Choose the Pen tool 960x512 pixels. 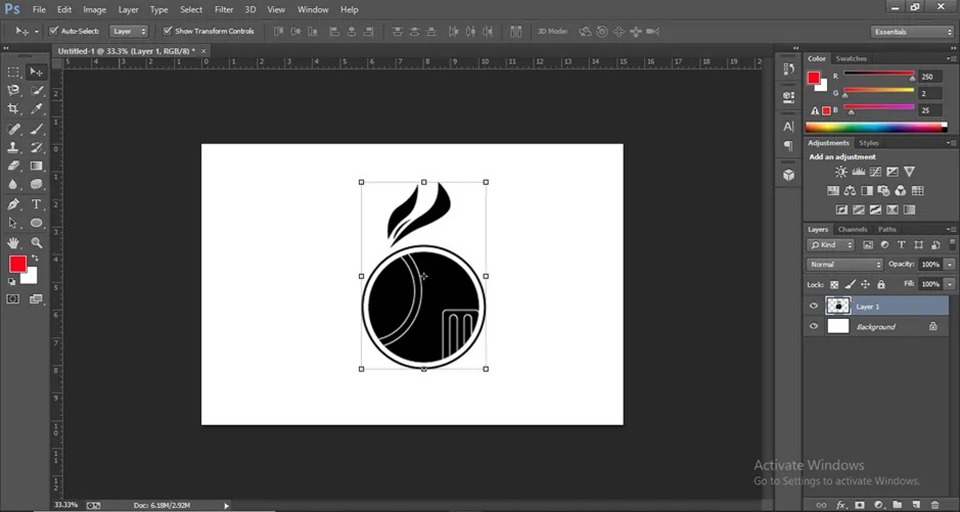pyautogui.click(x=14, y=204)
